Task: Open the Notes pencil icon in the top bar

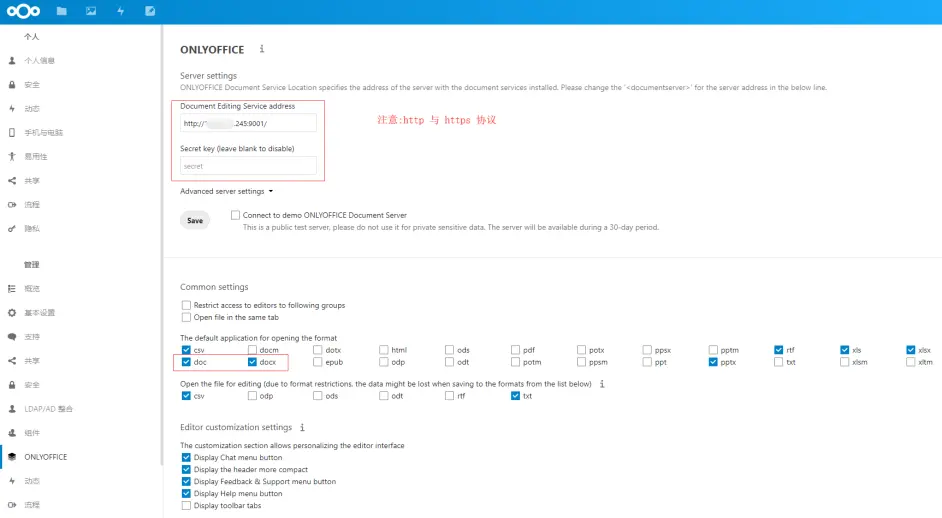Action: [x=150, y=11]
